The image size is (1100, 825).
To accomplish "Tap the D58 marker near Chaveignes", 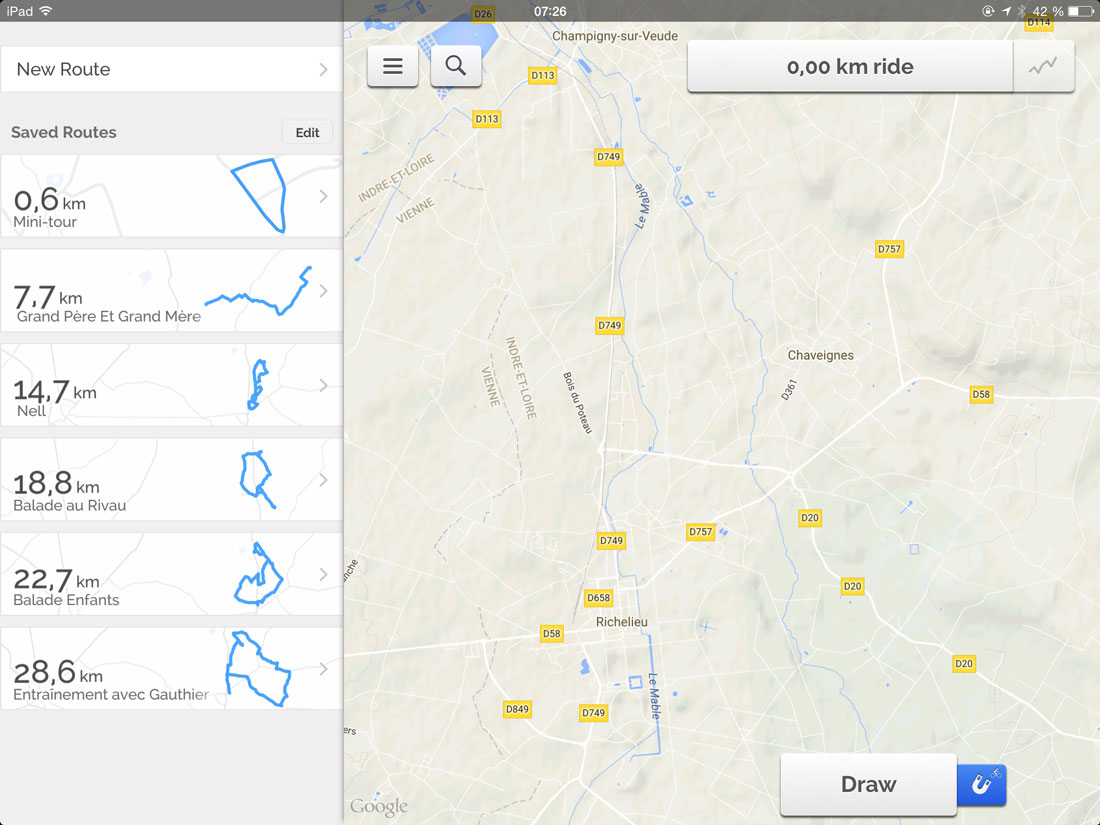I will tap(981, 394).
